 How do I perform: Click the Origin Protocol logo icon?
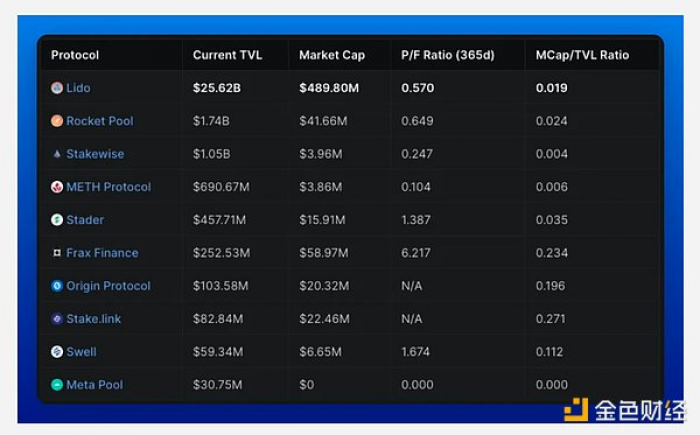click(x=57, y=286)
